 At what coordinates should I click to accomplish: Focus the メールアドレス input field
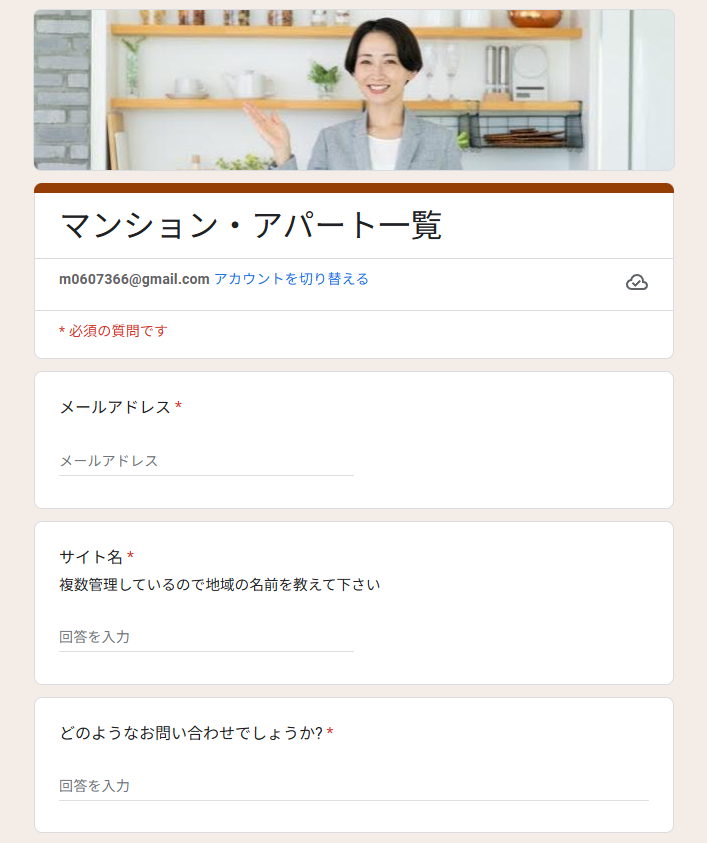click(x=206, y=461)
